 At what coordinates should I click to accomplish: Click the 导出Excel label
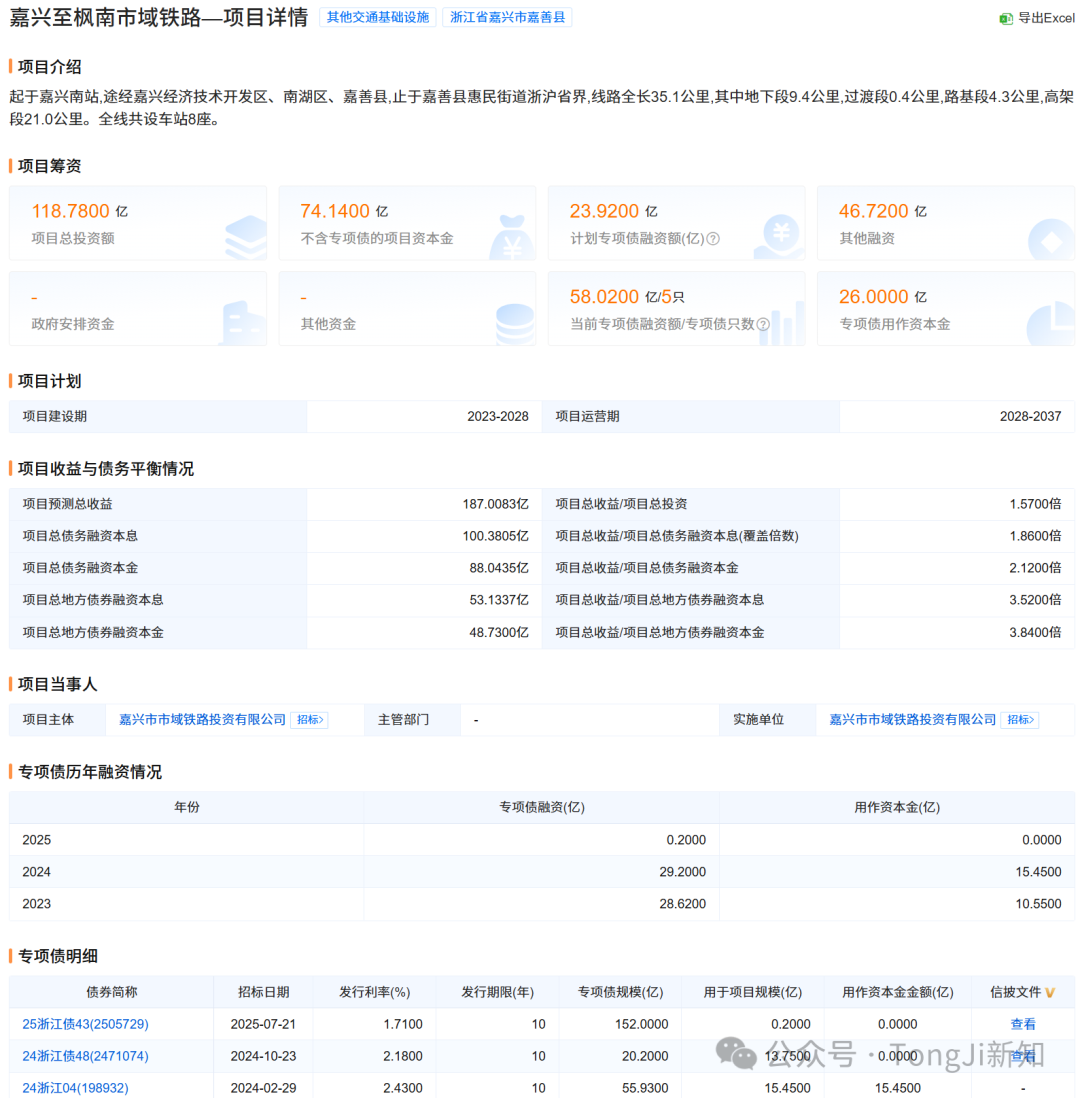coord(1046,18)
